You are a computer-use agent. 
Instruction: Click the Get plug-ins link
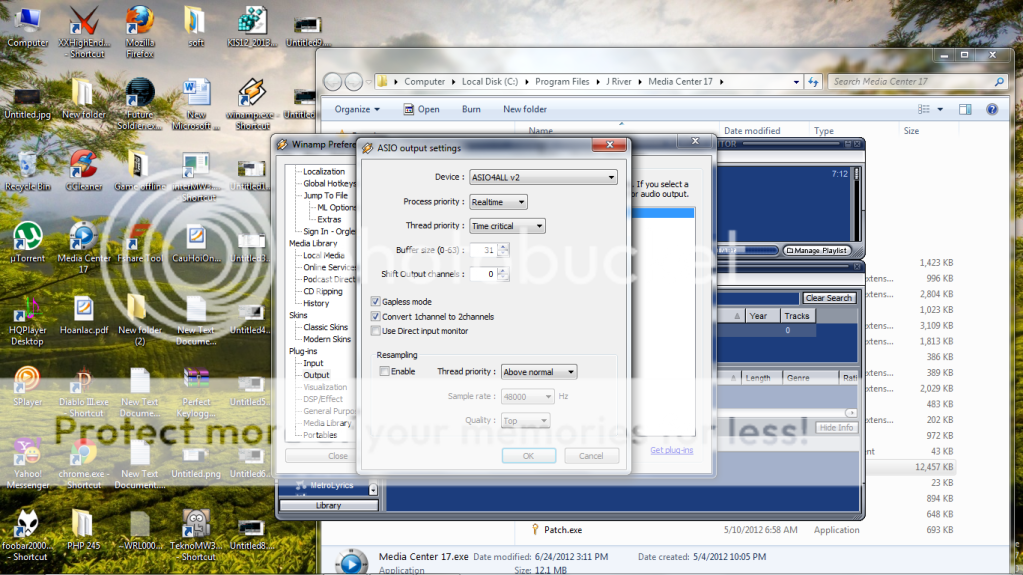point(671,450)
